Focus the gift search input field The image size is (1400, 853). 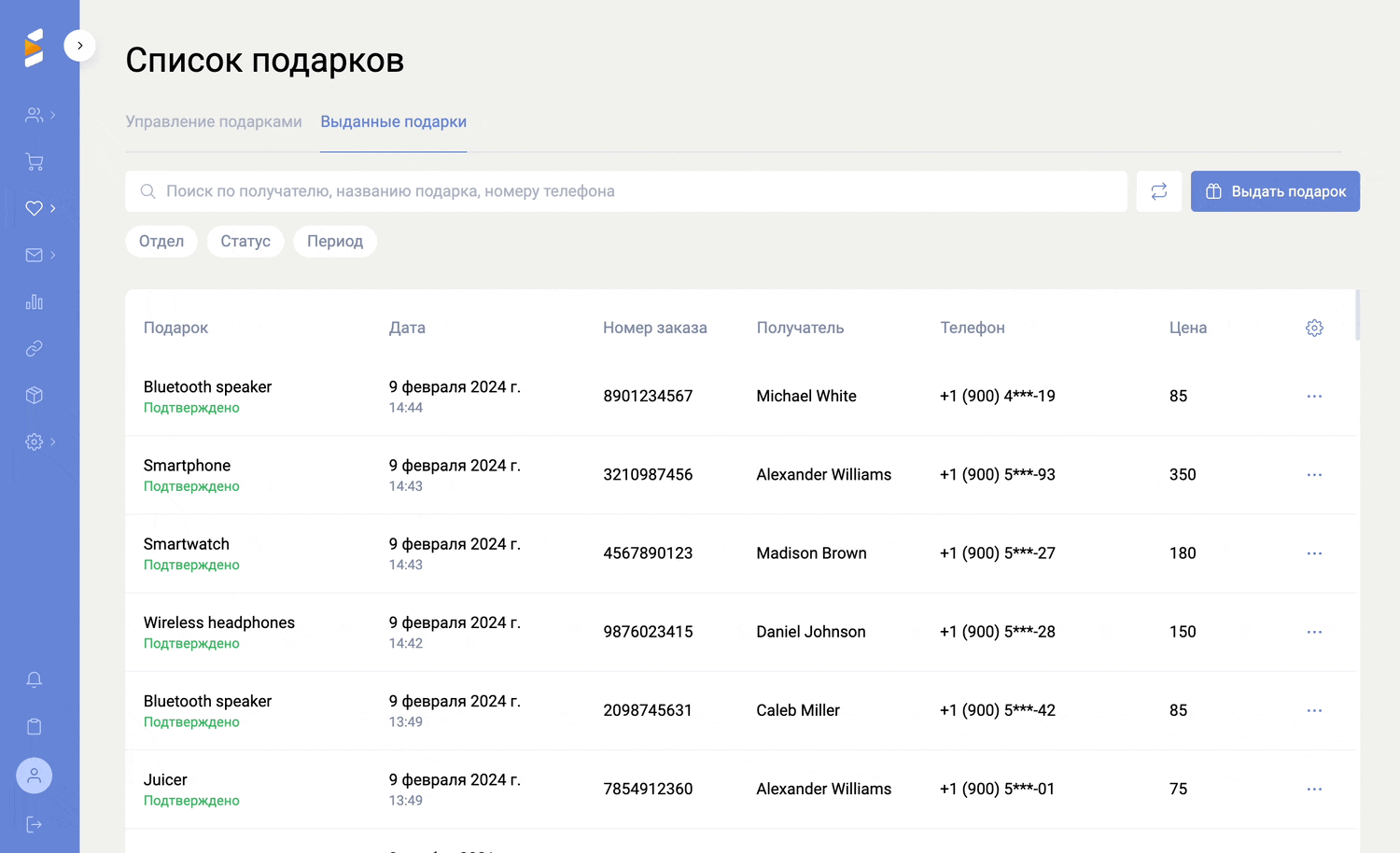click(625, 191)
